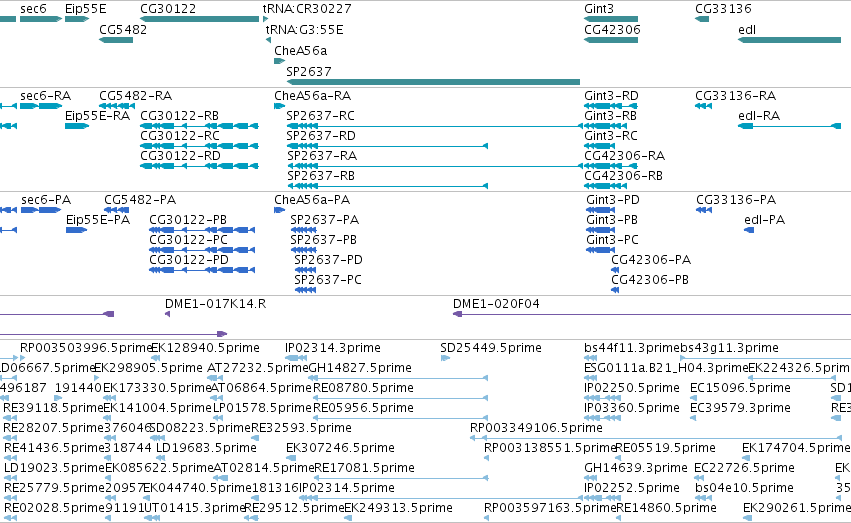
Task: Click the CG42306-RB transcript label
Action: pos(623,176)
